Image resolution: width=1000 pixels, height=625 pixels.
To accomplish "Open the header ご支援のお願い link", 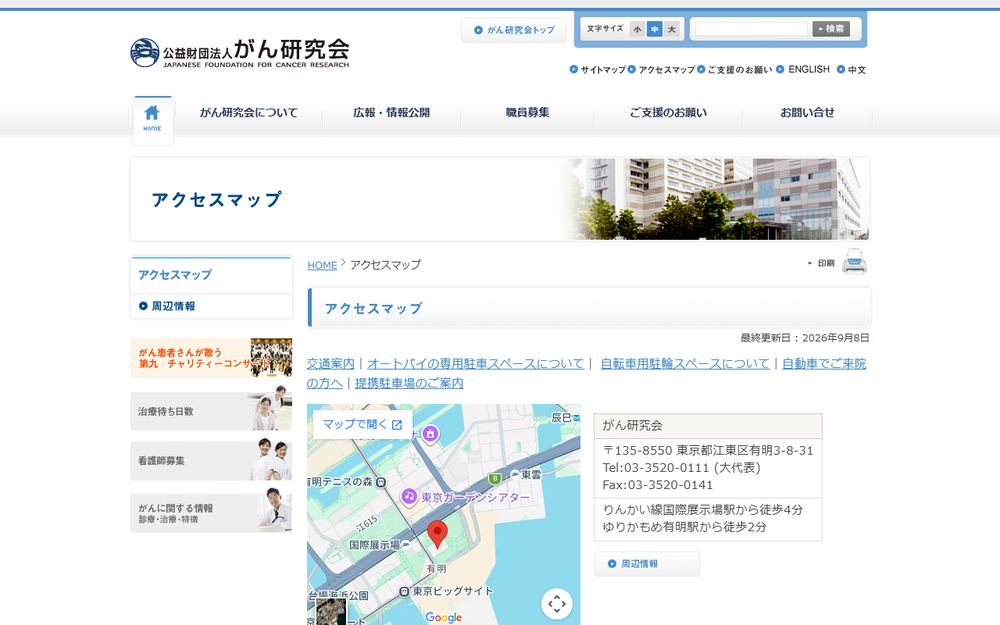I will pyautogui.click(x=735, y=70).
